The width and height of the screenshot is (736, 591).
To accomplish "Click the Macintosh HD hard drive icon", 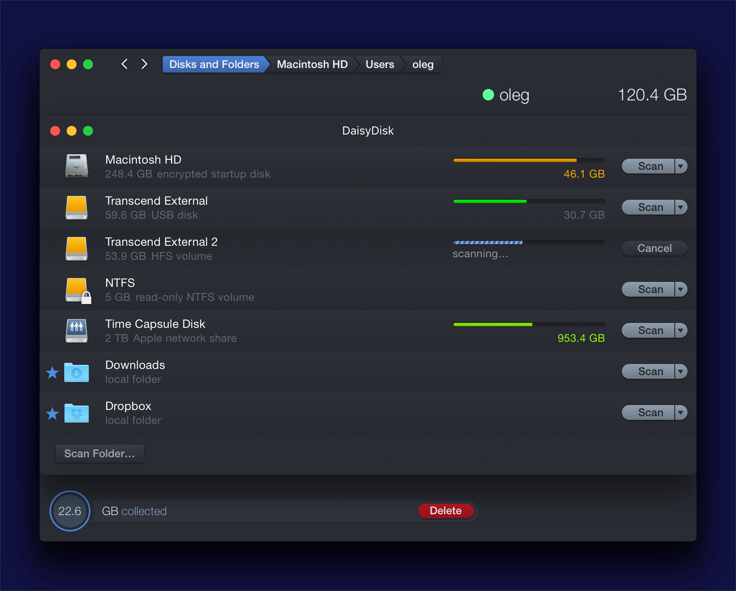I will (x=77, y=166).
